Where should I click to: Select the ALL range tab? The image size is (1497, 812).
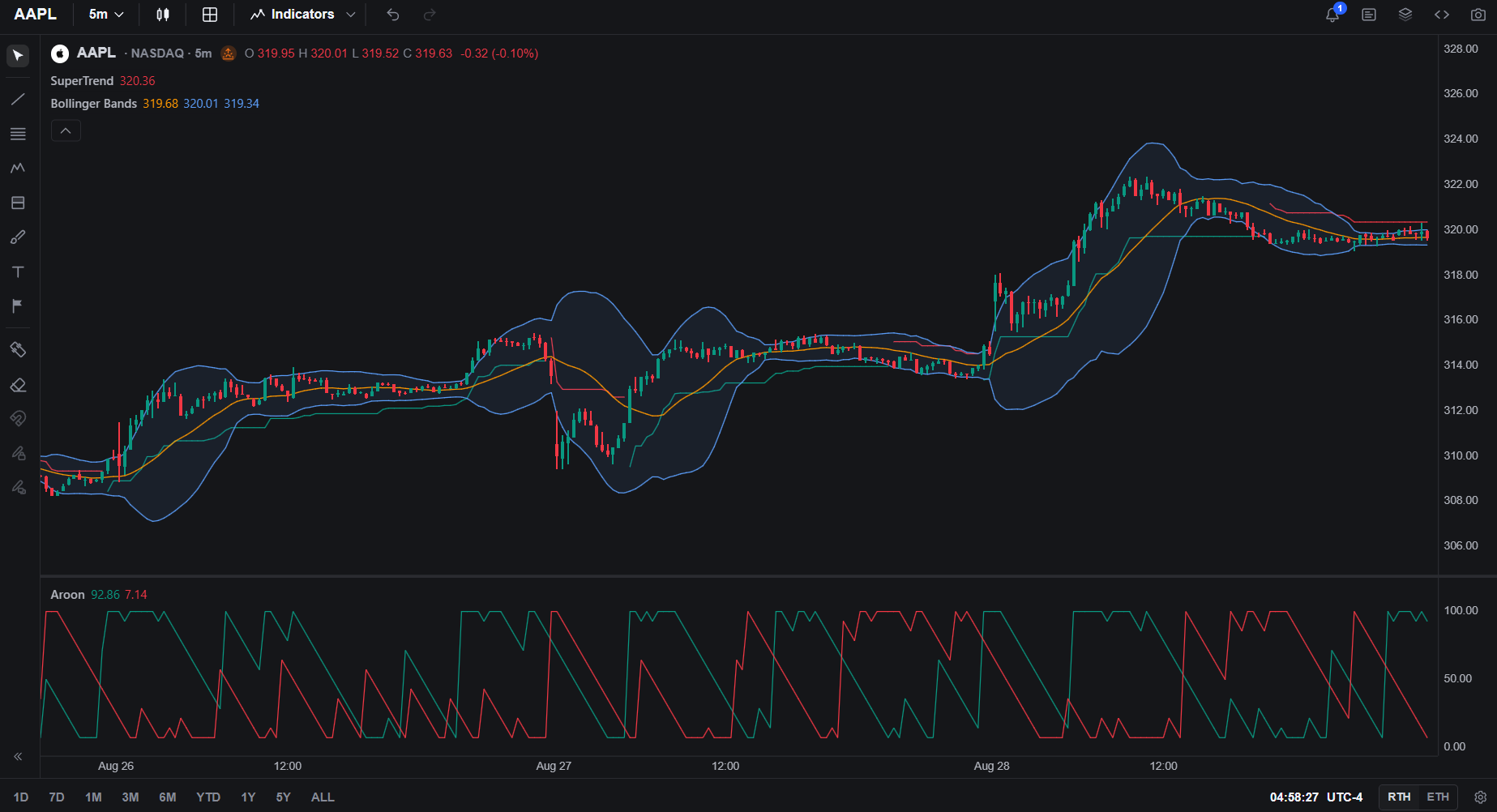click(323, 797)
